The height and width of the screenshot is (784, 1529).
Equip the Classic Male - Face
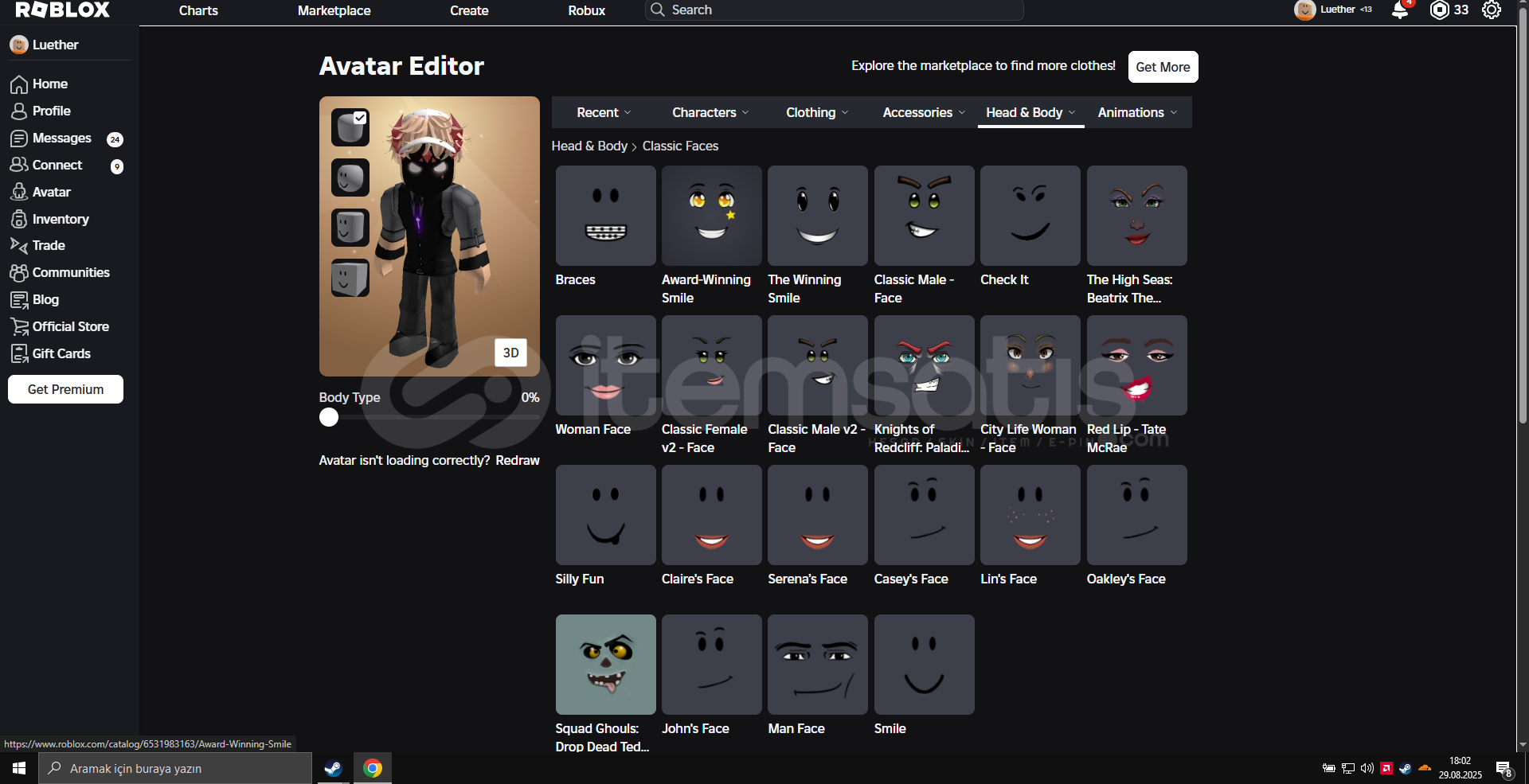coord(924,216)
